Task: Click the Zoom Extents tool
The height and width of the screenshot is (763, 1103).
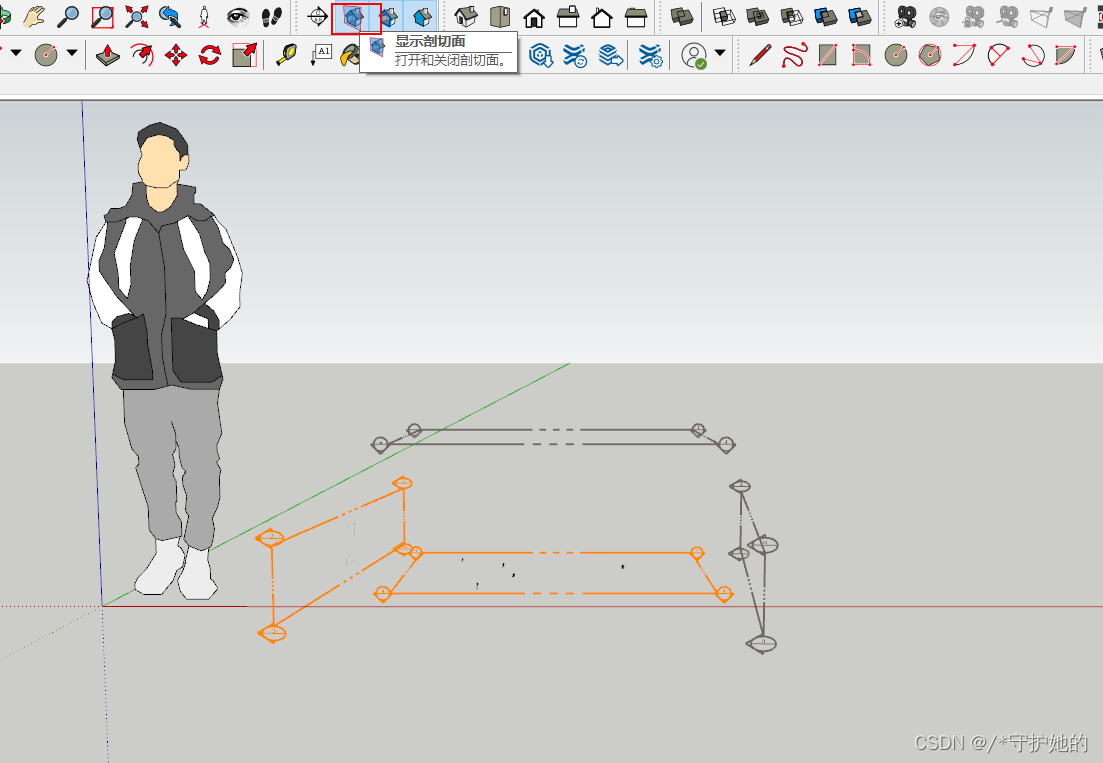Action: 136,16
